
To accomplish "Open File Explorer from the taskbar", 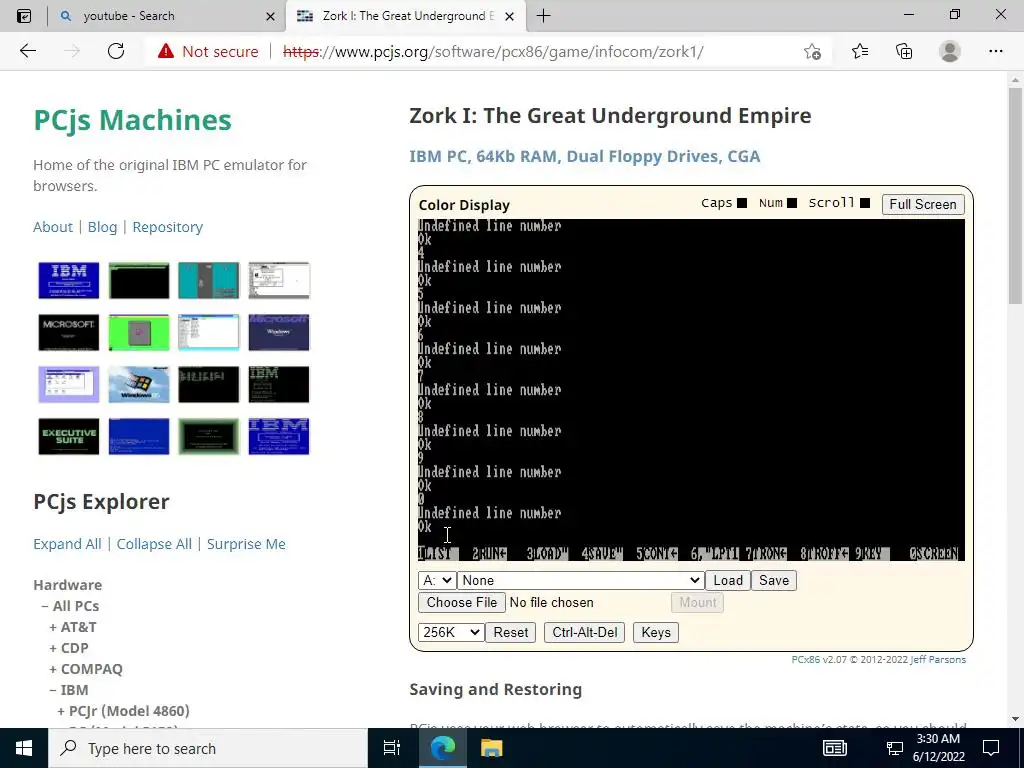I will click(492, 748).
